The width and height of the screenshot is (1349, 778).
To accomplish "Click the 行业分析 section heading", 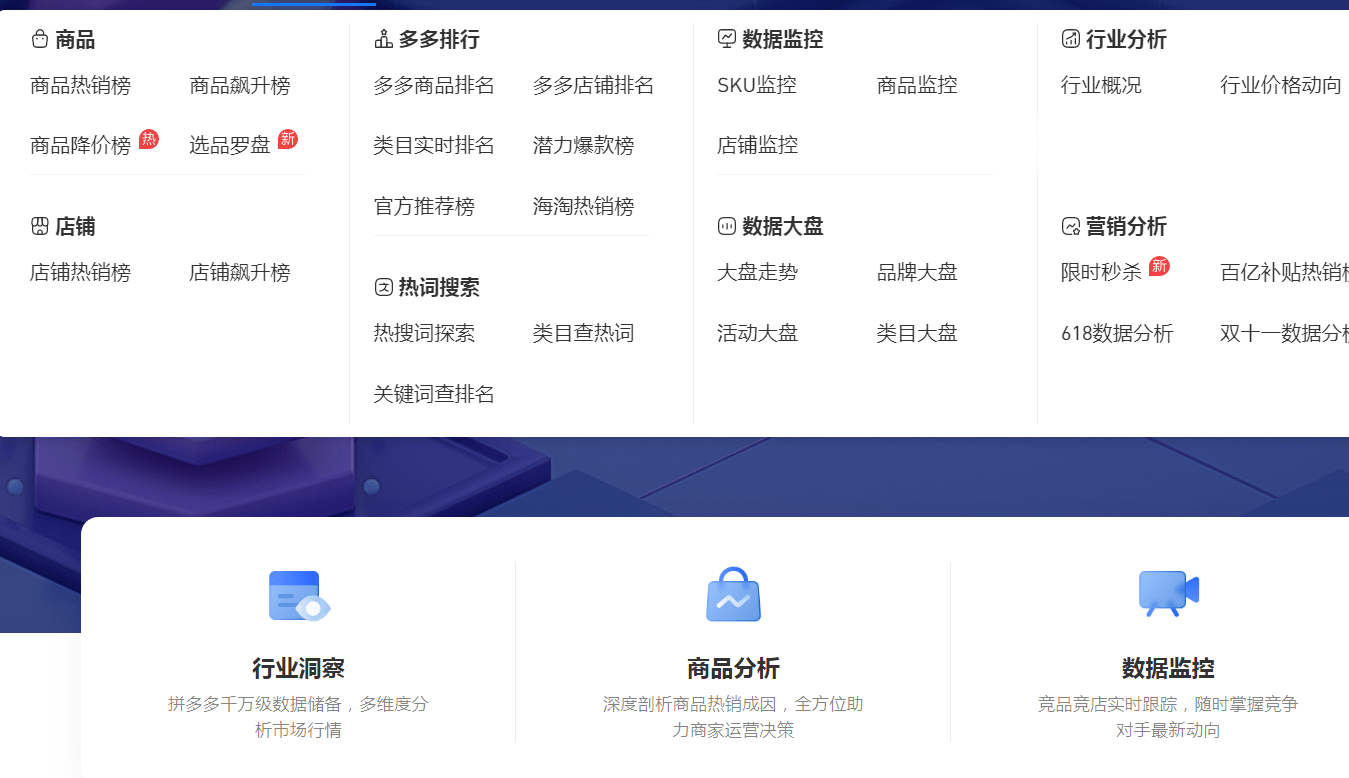I will (x=1126, y=40).
